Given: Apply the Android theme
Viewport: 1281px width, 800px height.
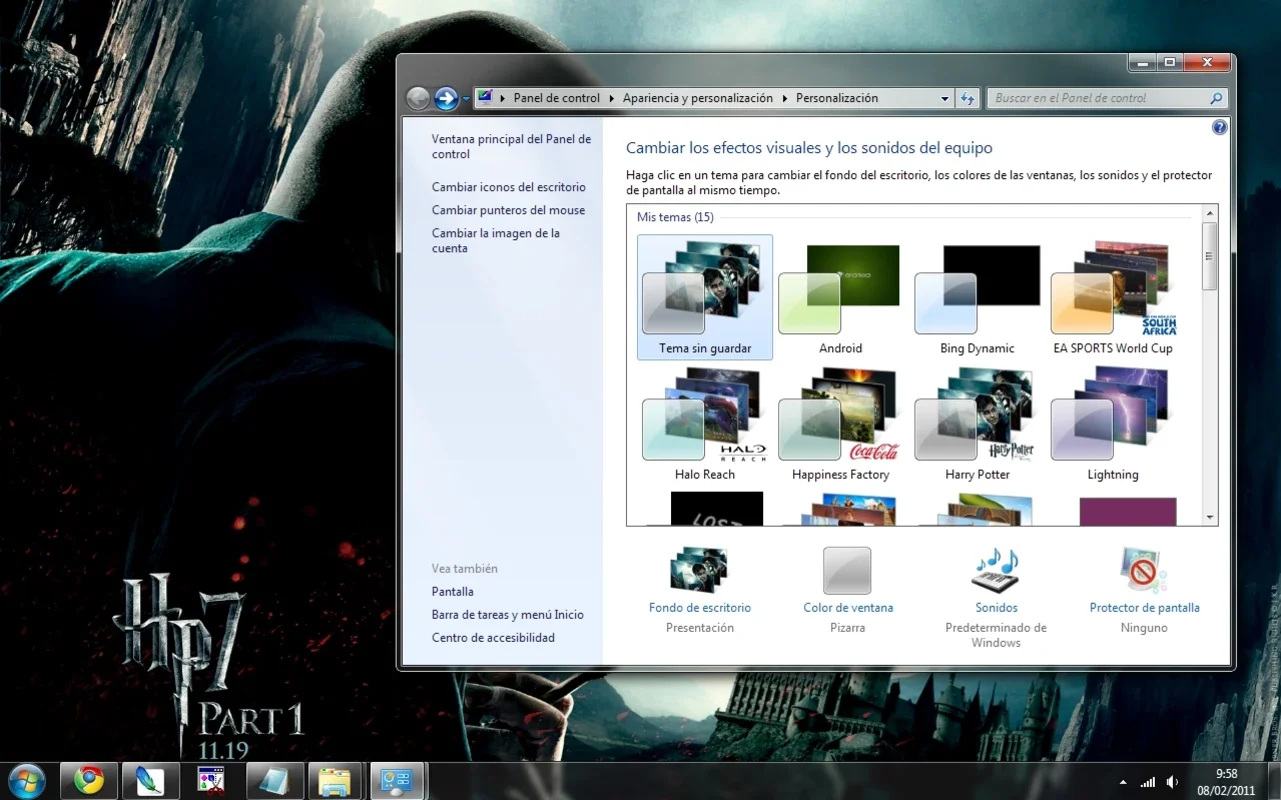Looking at the screenshot, I should (x=840, y=297).
